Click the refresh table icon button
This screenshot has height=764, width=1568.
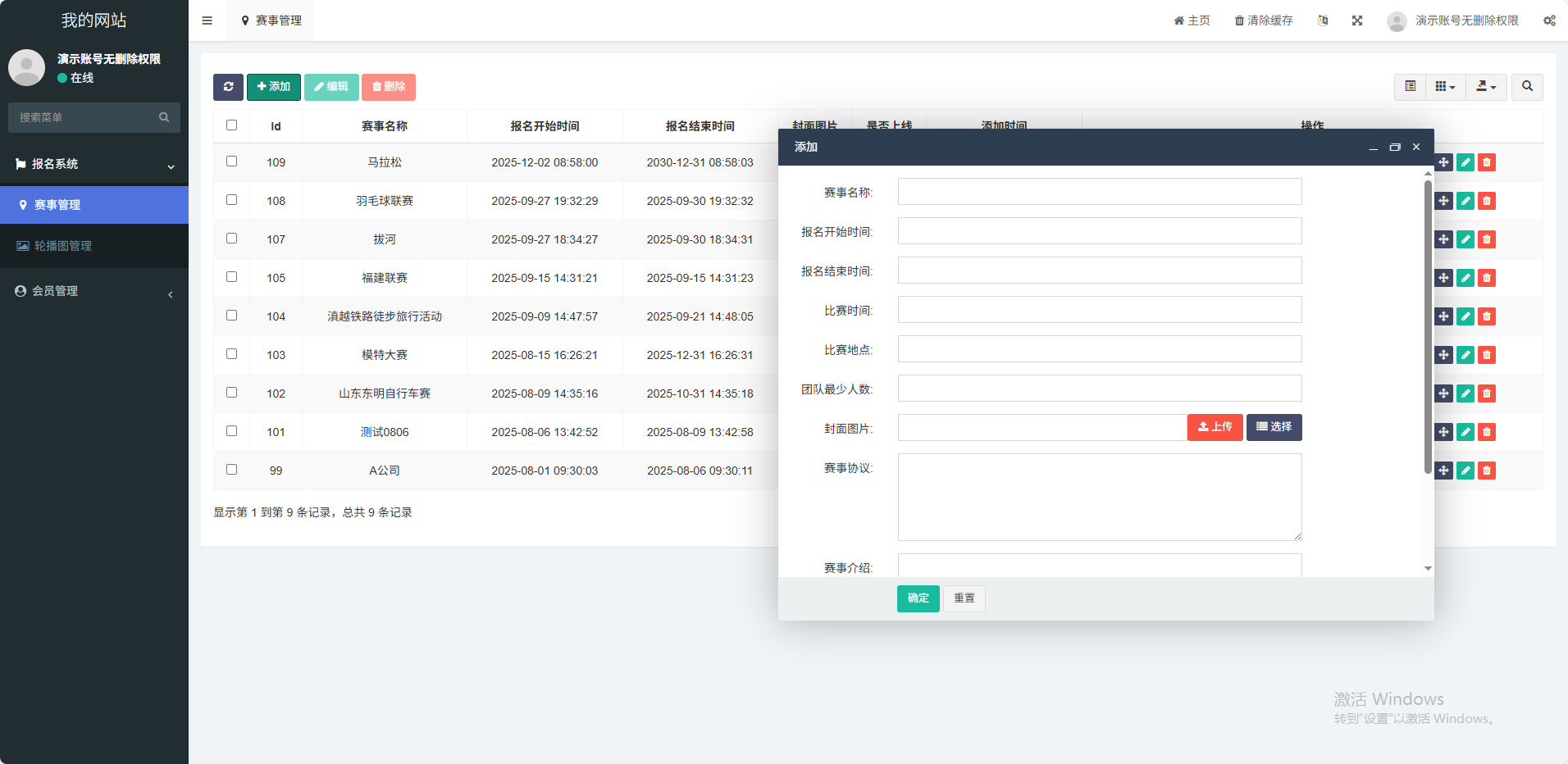[x=228, y=87]
